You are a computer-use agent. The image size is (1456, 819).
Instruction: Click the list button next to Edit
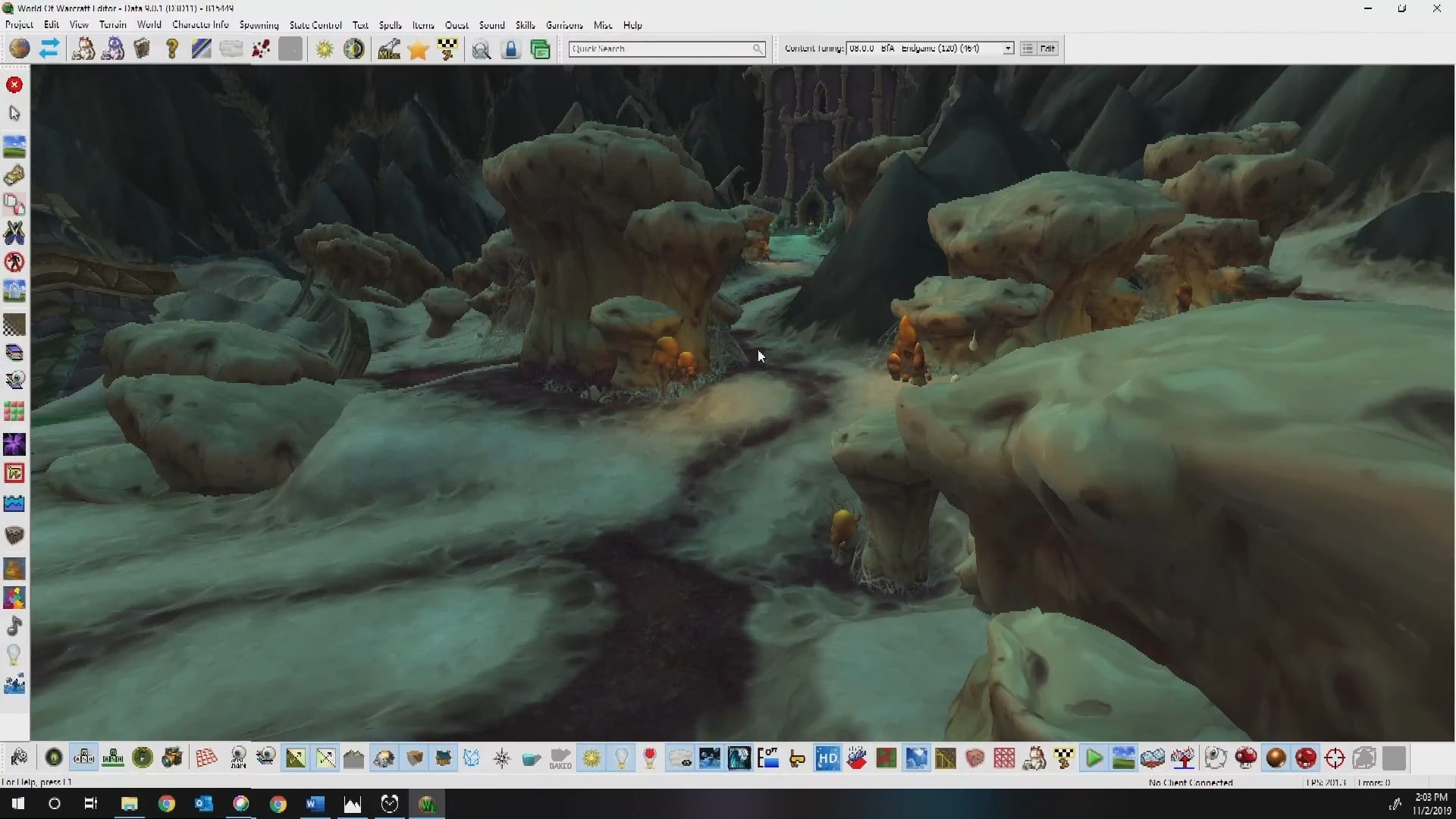(1028, 49)
